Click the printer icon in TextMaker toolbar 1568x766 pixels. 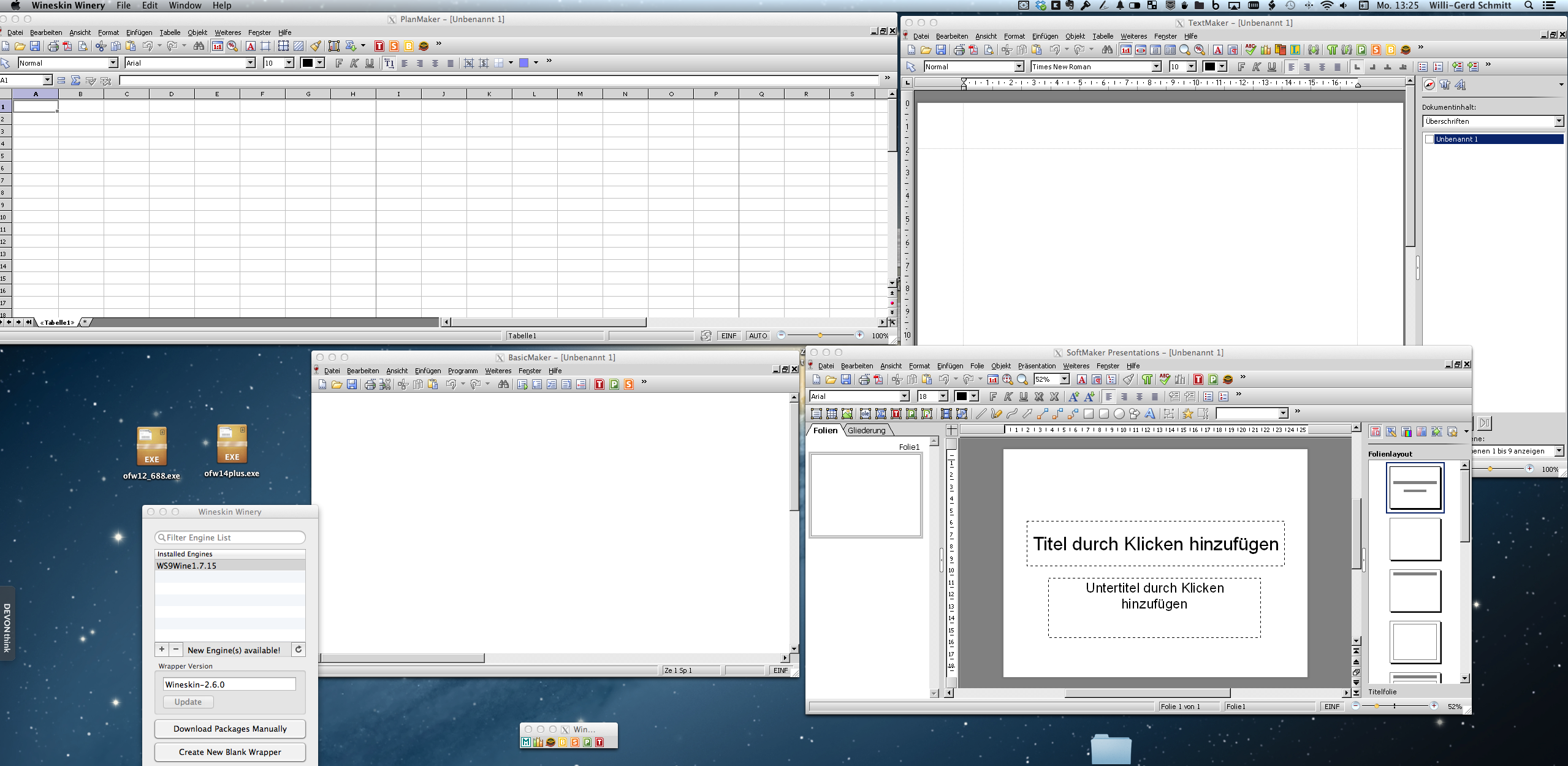coord(959,50)
